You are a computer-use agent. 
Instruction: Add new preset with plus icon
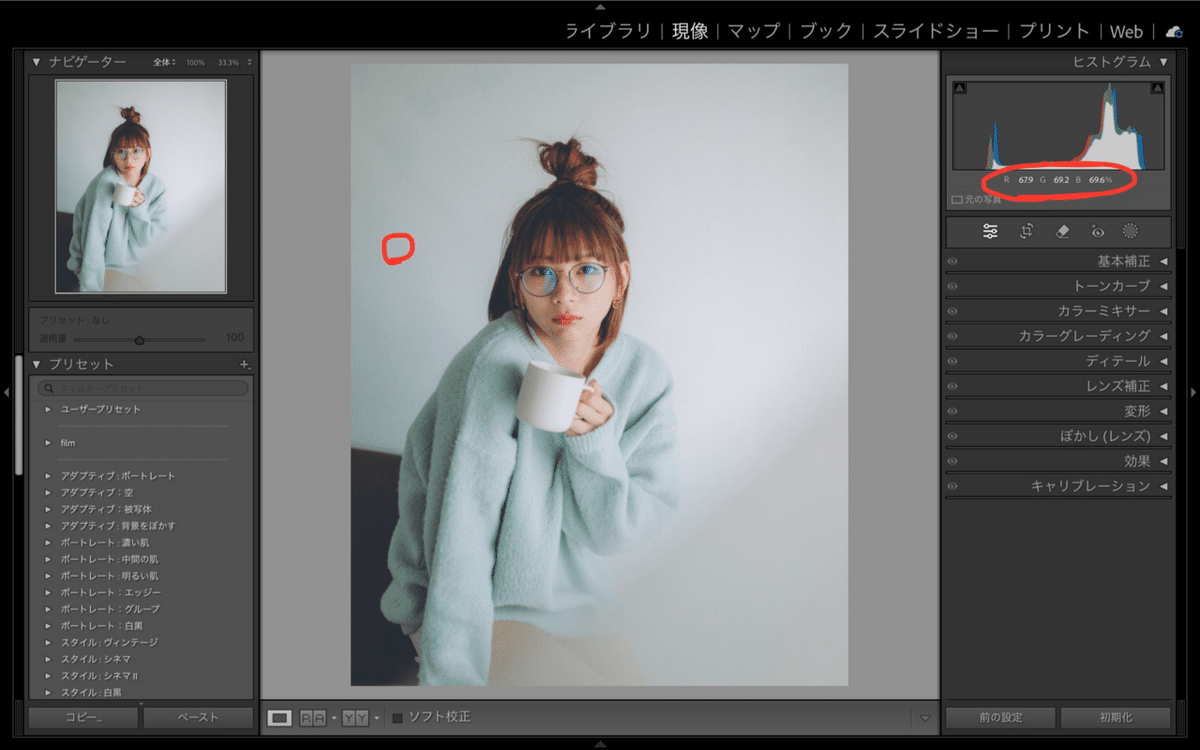245,365
